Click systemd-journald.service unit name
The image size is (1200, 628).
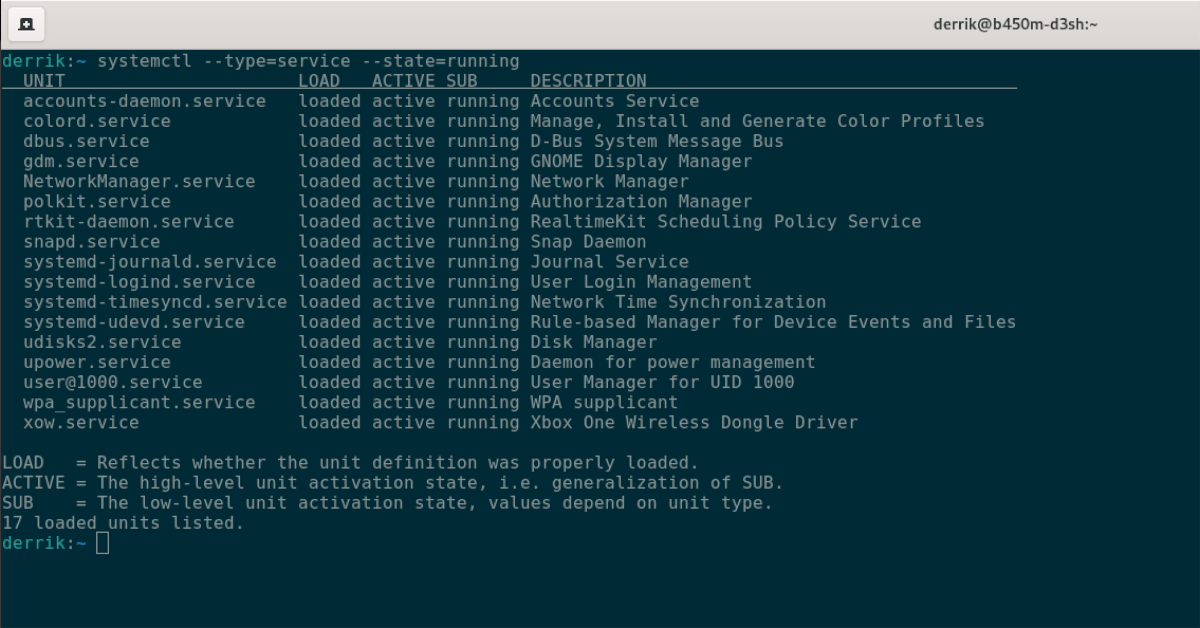click(150, 262)
